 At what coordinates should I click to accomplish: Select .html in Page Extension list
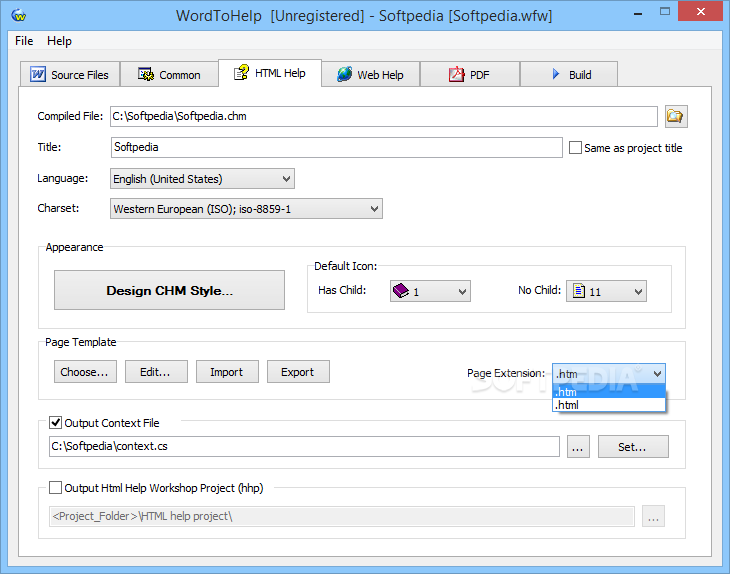pos(608,405)
